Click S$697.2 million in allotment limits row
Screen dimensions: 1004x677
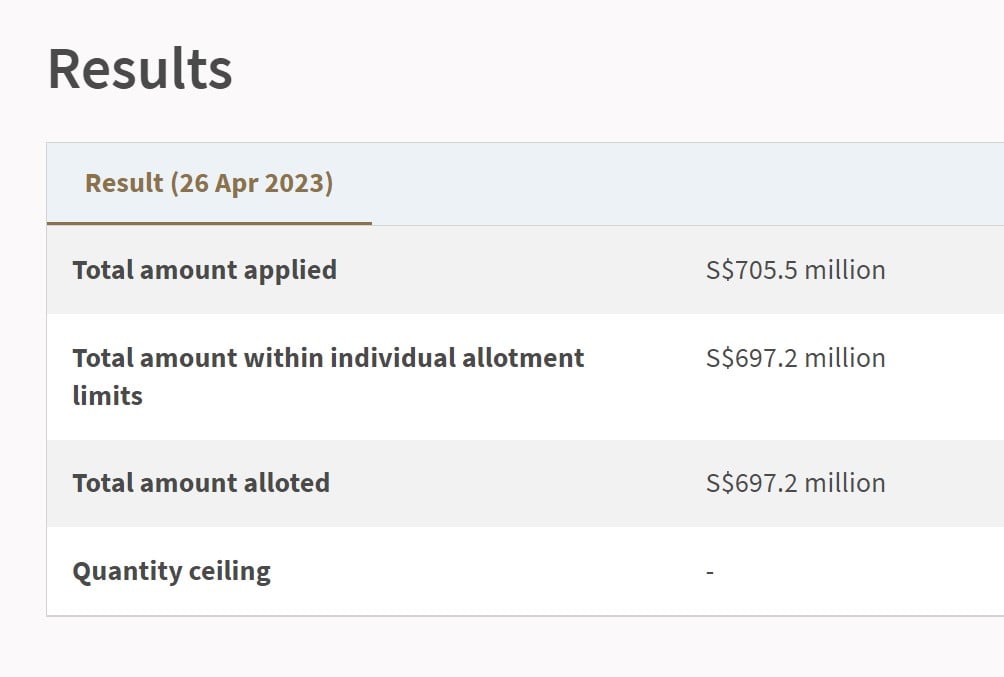pyautogui.click(x=795, y=358)
